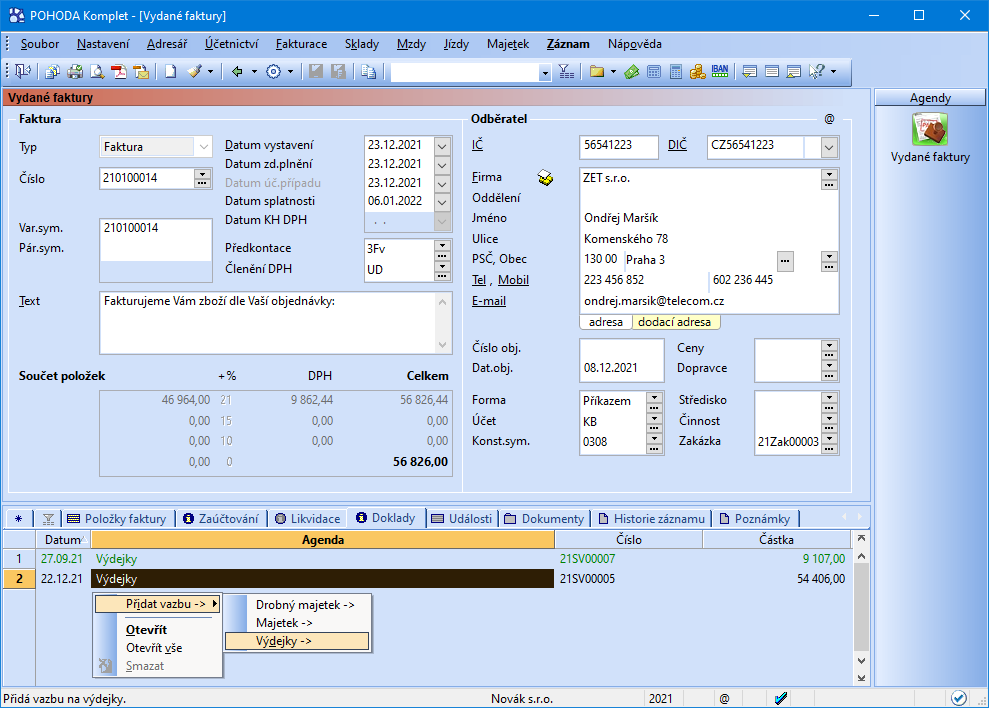Click the ellipsis button beside Praha 3
Image resolution: width=989 pixels, height=708 pixels.
pos(785,261)
